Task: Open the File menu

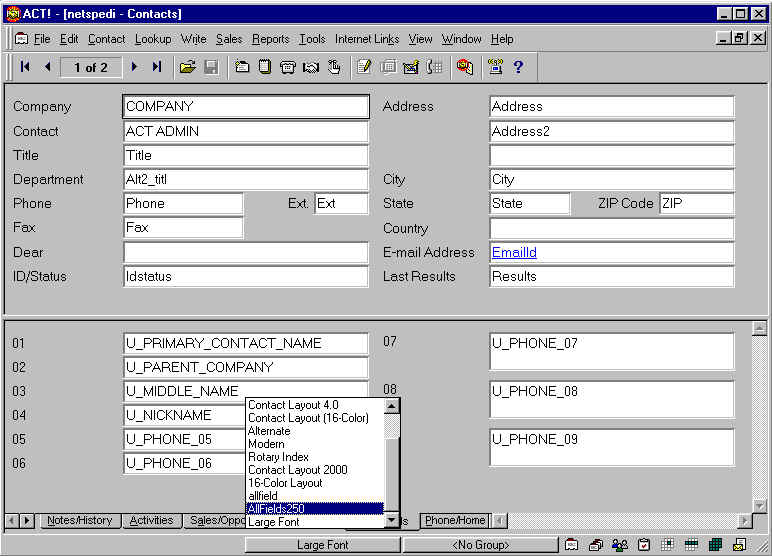Action: click(42, 39)
